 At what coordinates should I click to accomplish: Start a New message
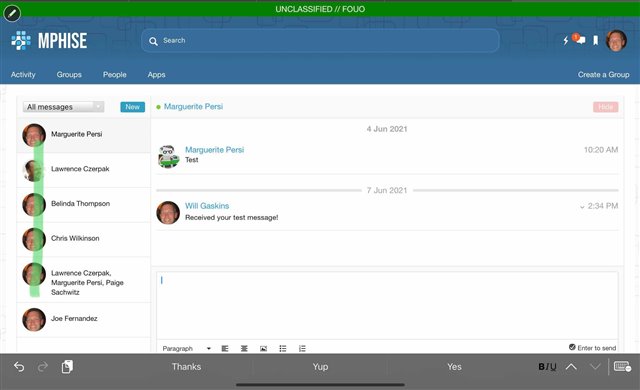click(x=132, y=107)
